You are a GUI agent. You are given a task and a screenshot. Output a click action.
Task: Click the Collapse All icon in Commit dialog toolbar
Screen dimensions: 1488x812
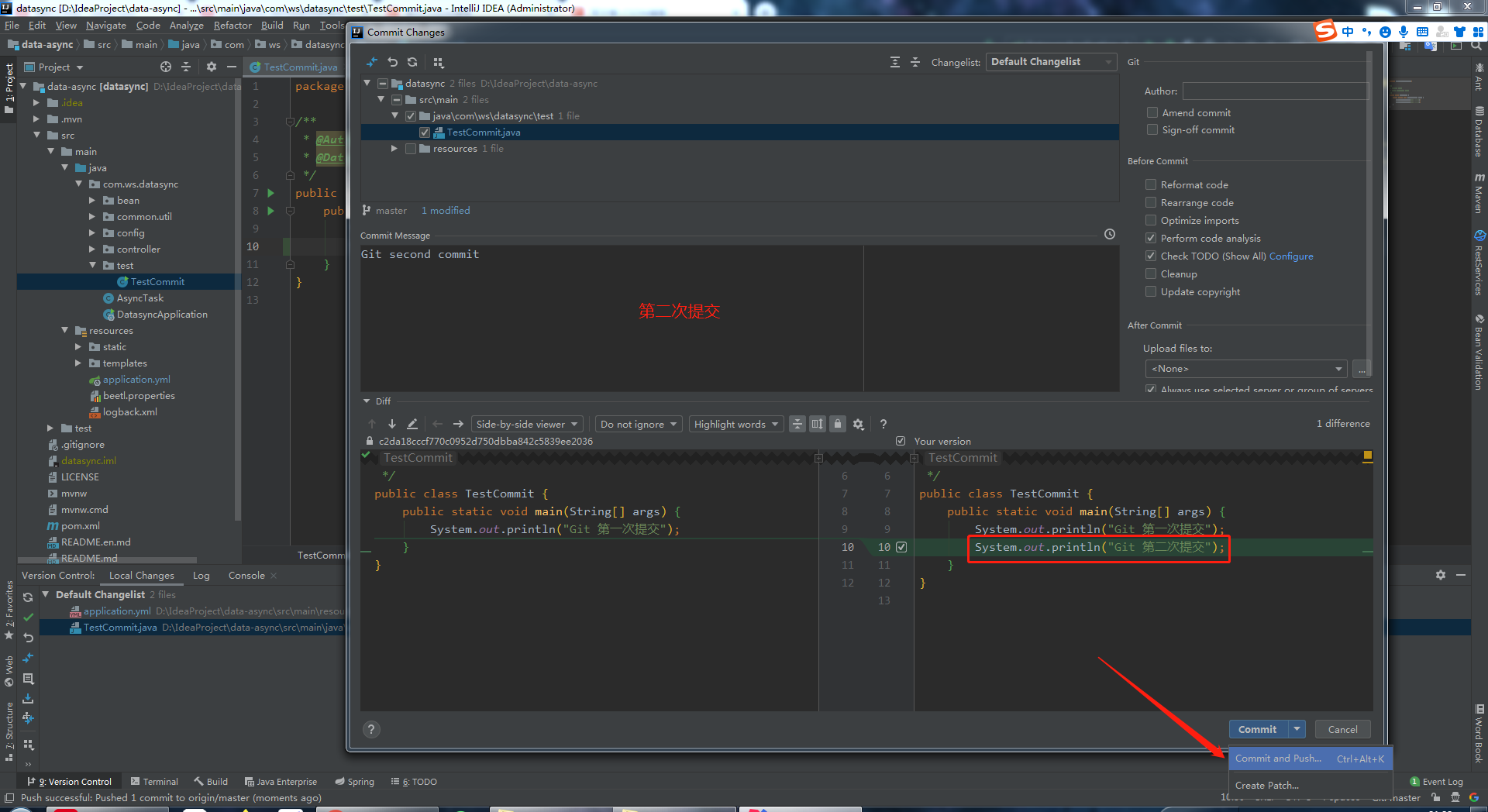[x=915, y=61]
